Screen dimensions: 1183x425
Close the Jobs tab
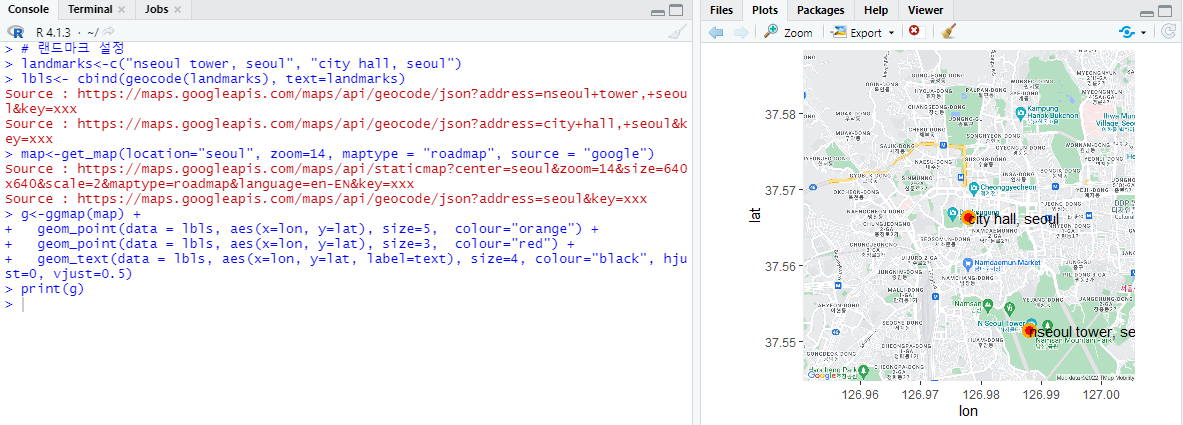click(x=177, y=11)
